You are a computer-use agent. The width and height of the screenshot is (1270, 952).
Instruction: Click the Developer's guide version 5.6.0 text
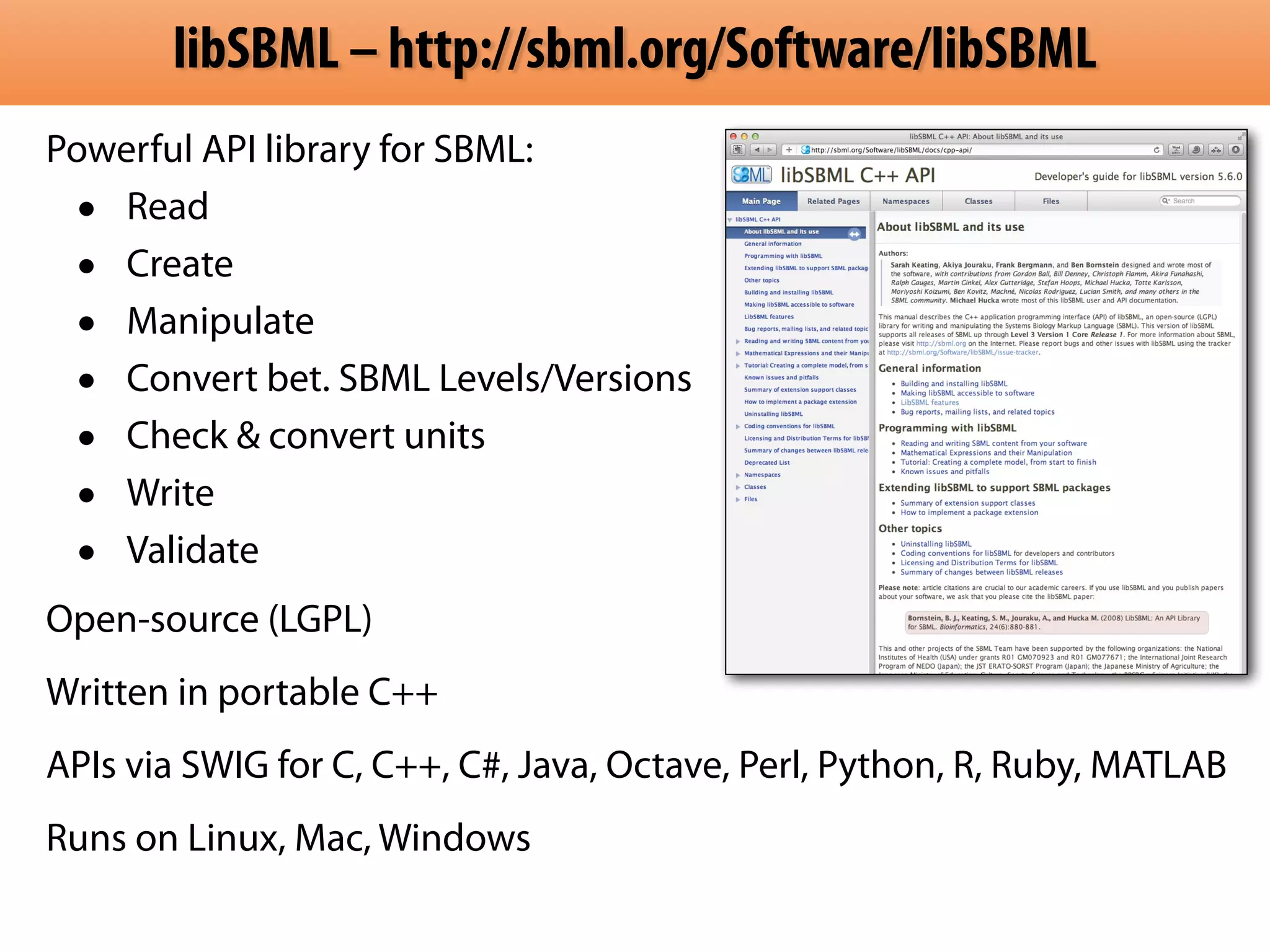[1138, 177]
